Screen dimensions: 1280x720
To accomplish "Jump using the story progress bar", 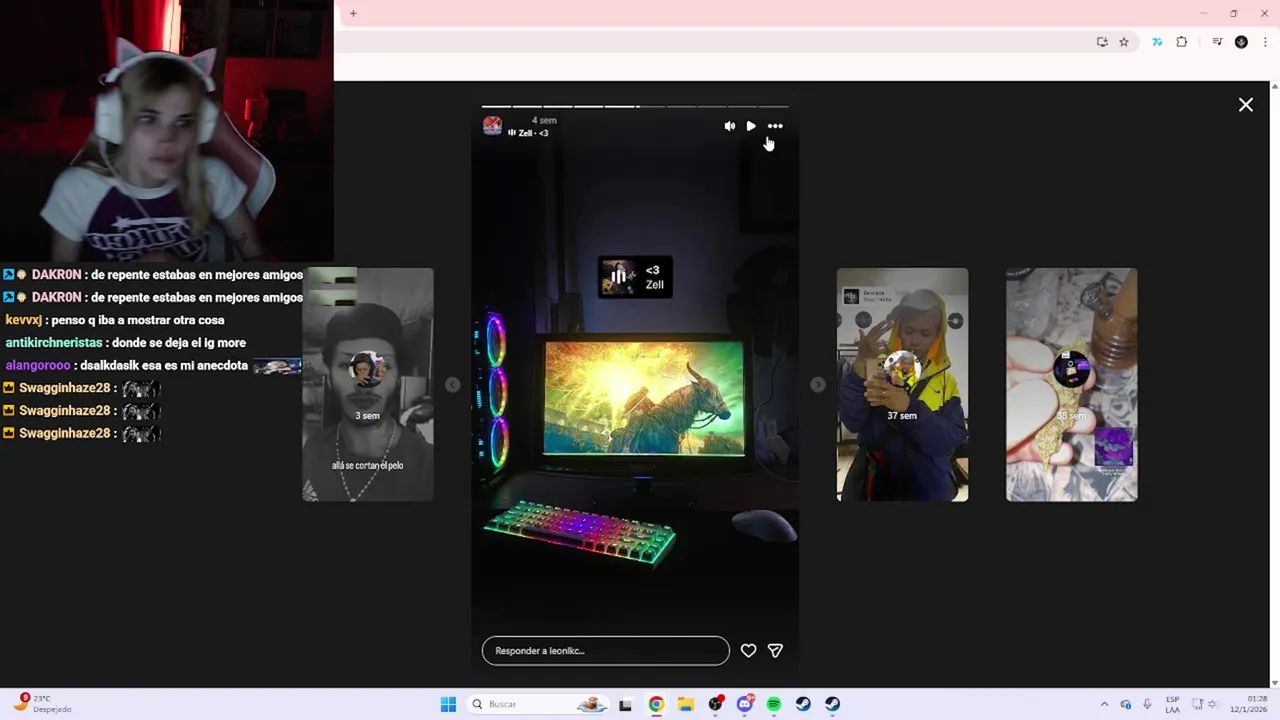I will point(635,106).
